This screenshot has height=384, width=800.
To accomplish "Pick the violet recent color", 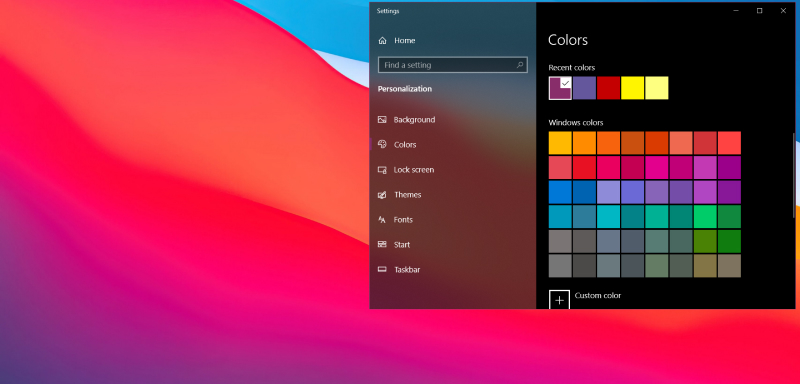I will click(584, 88).
